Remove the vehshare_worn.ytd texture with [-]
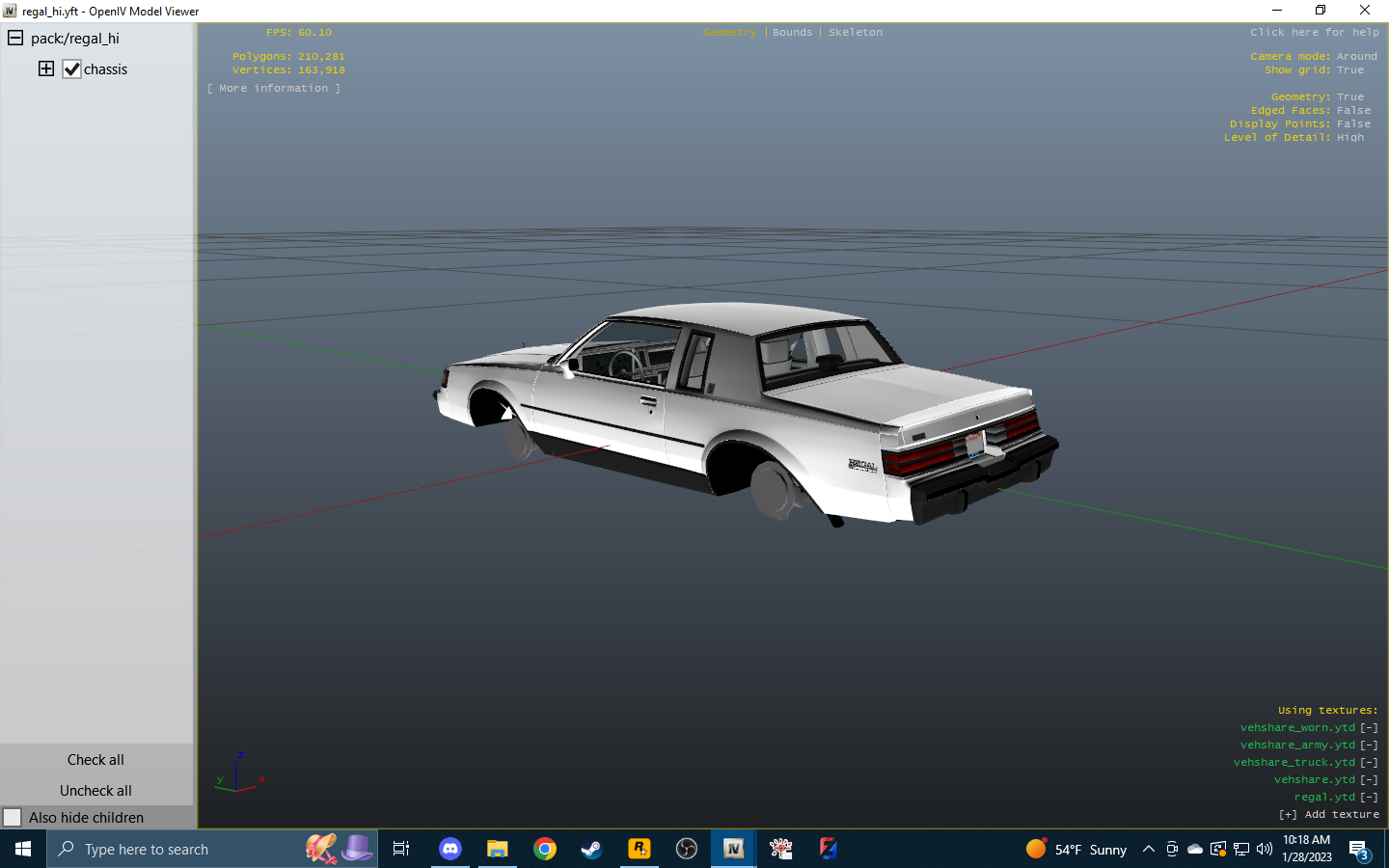This screenshot has width=1389, height=868. 1369,728
